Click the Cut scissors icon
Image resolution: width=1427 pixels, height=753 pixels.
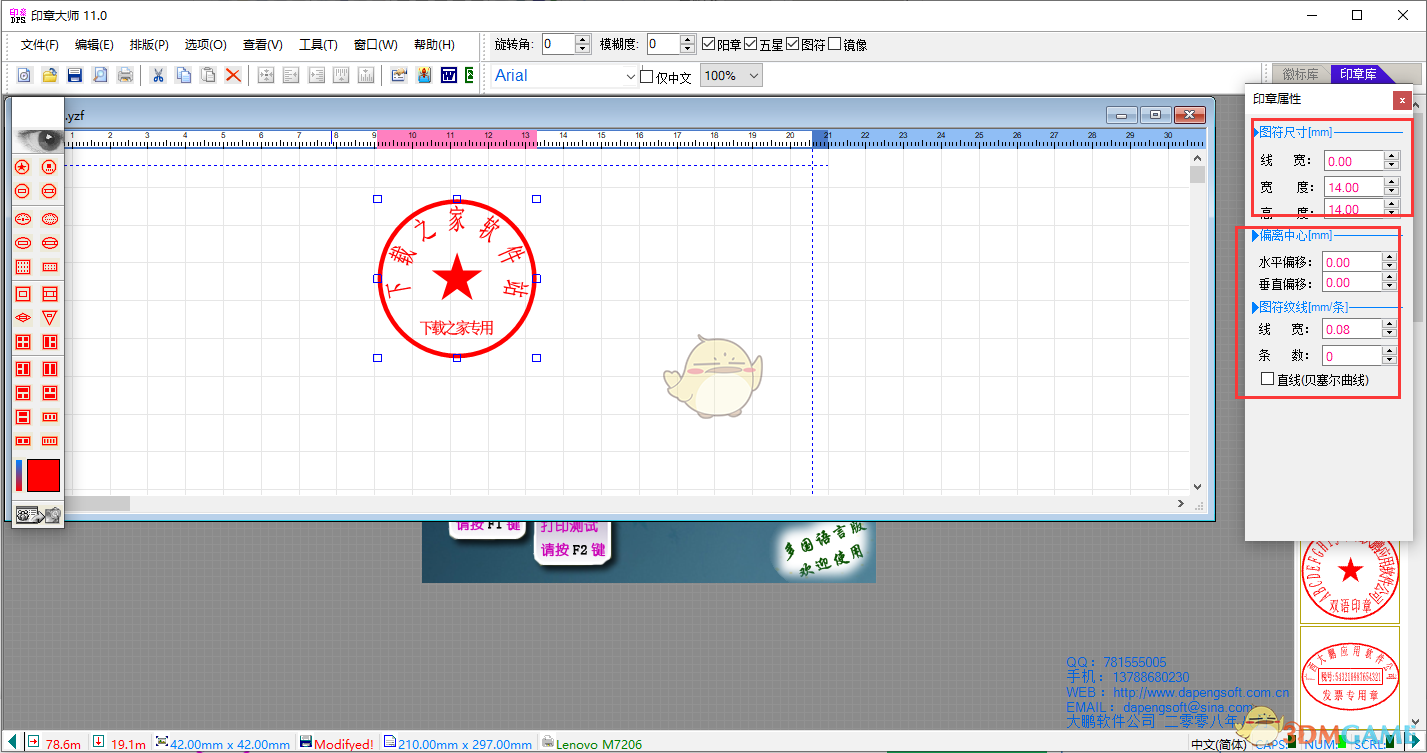click(x=158, y=75)
